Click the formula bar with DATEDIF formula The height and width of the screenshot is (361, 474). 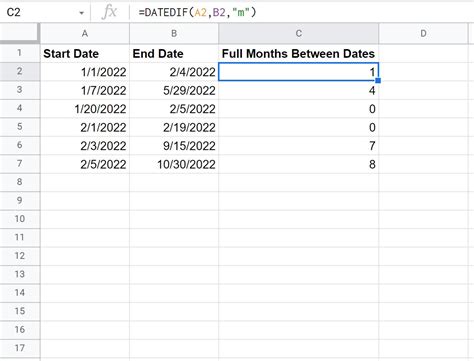301,12
